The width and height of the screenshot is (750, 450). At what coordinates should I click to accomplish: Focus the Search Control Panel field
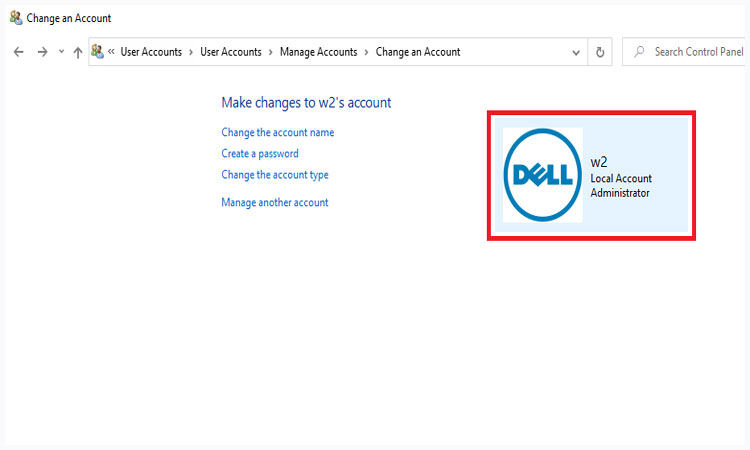pos(686,52)
